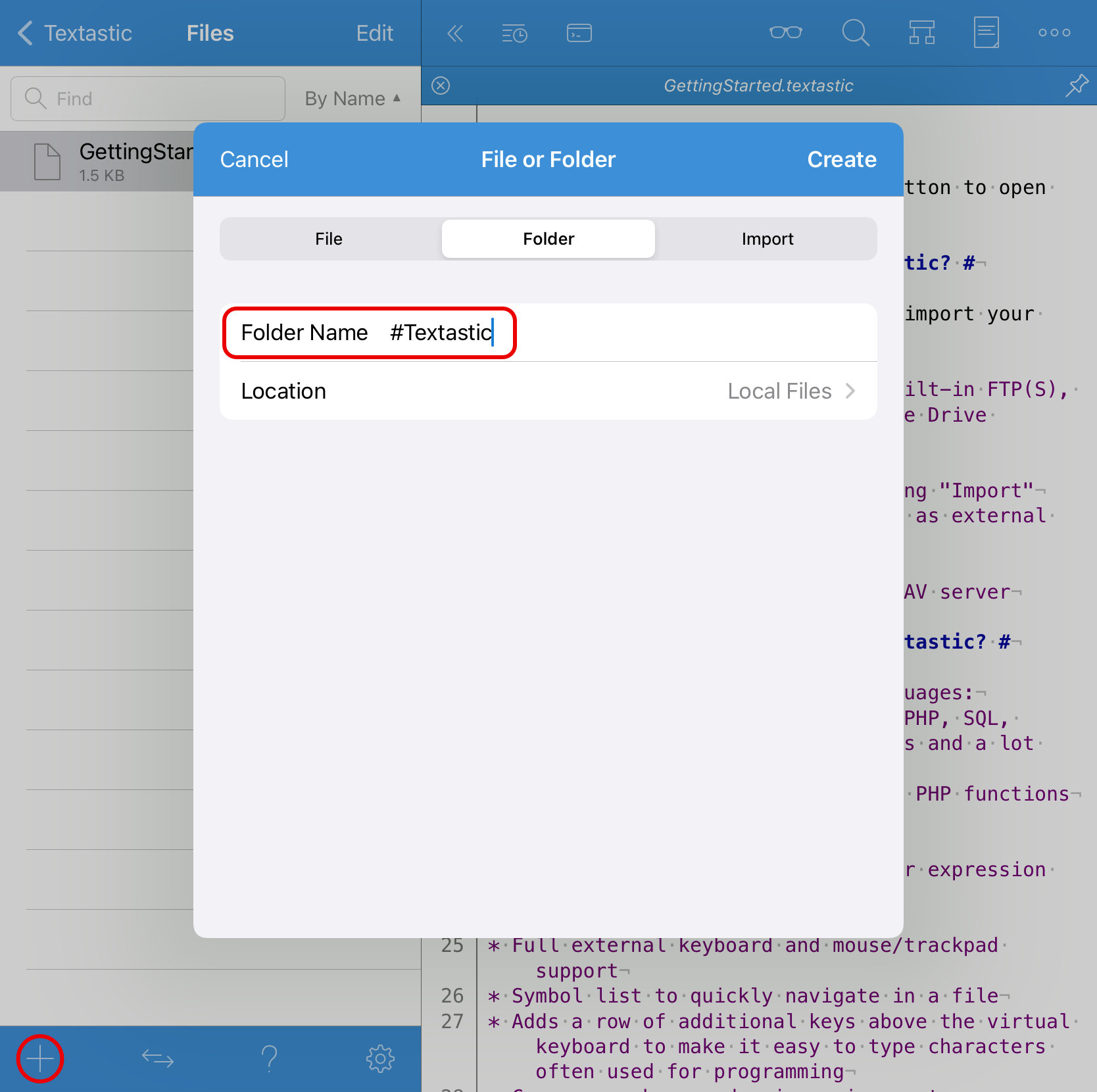The image size is (1097, 1092).
Task: Open the three-dots more menu
Action: point(1054,32)
